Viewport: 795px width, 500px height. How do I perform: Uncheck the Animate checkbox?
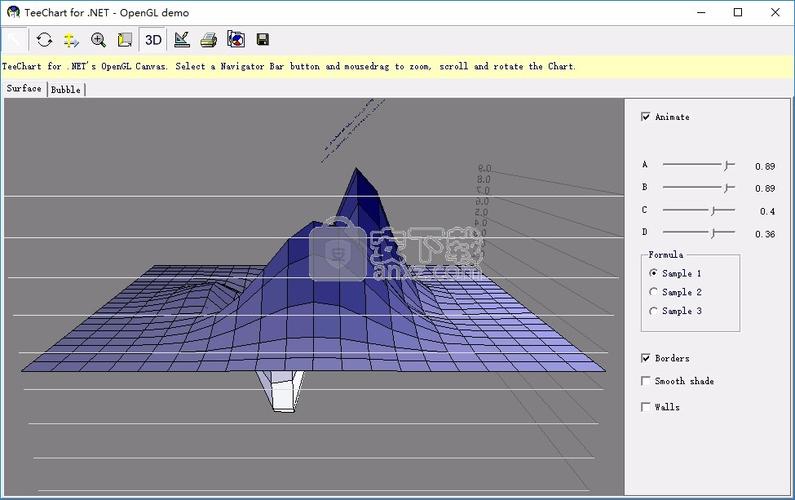point(645,117)
